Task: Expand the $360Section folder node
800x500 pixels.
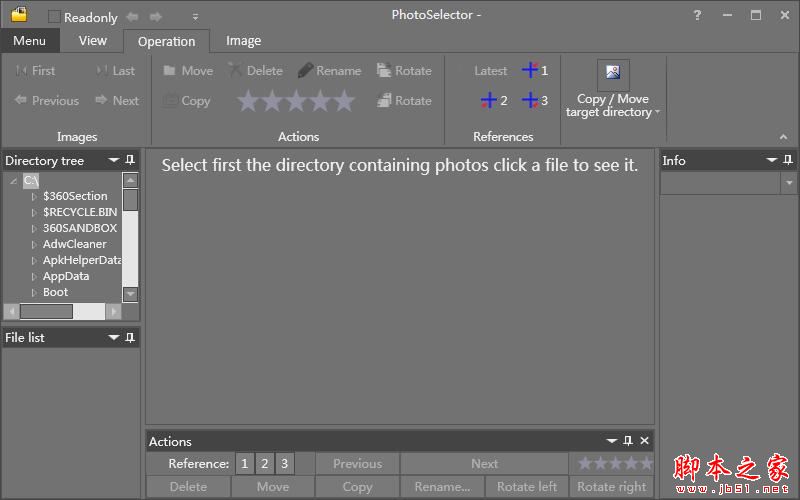Action: point(33,197)
